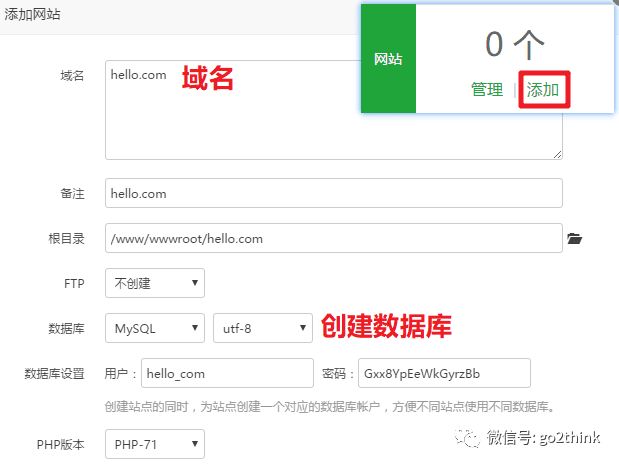The width and height of the screenshot is (619, 465).
Task: Click the 根目录 label
Action: point(66,238)
